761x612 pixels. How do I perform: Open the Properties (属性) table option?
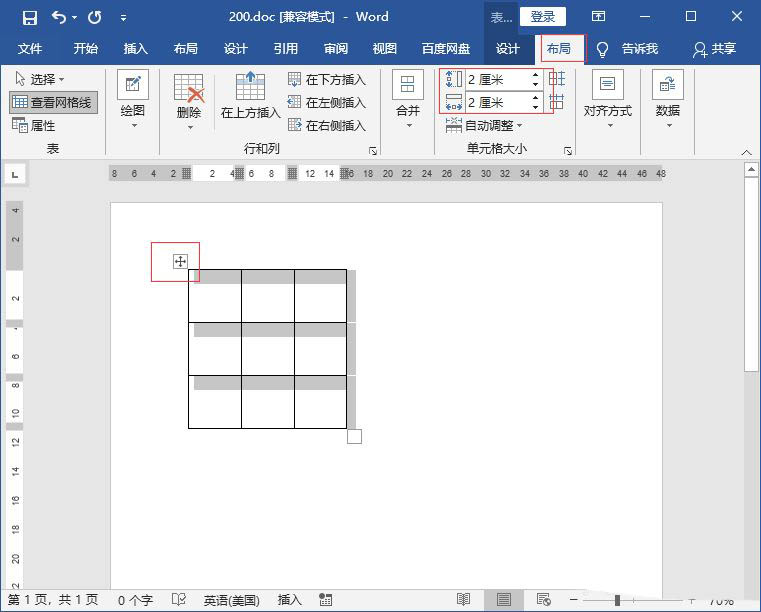click(34, 126)
